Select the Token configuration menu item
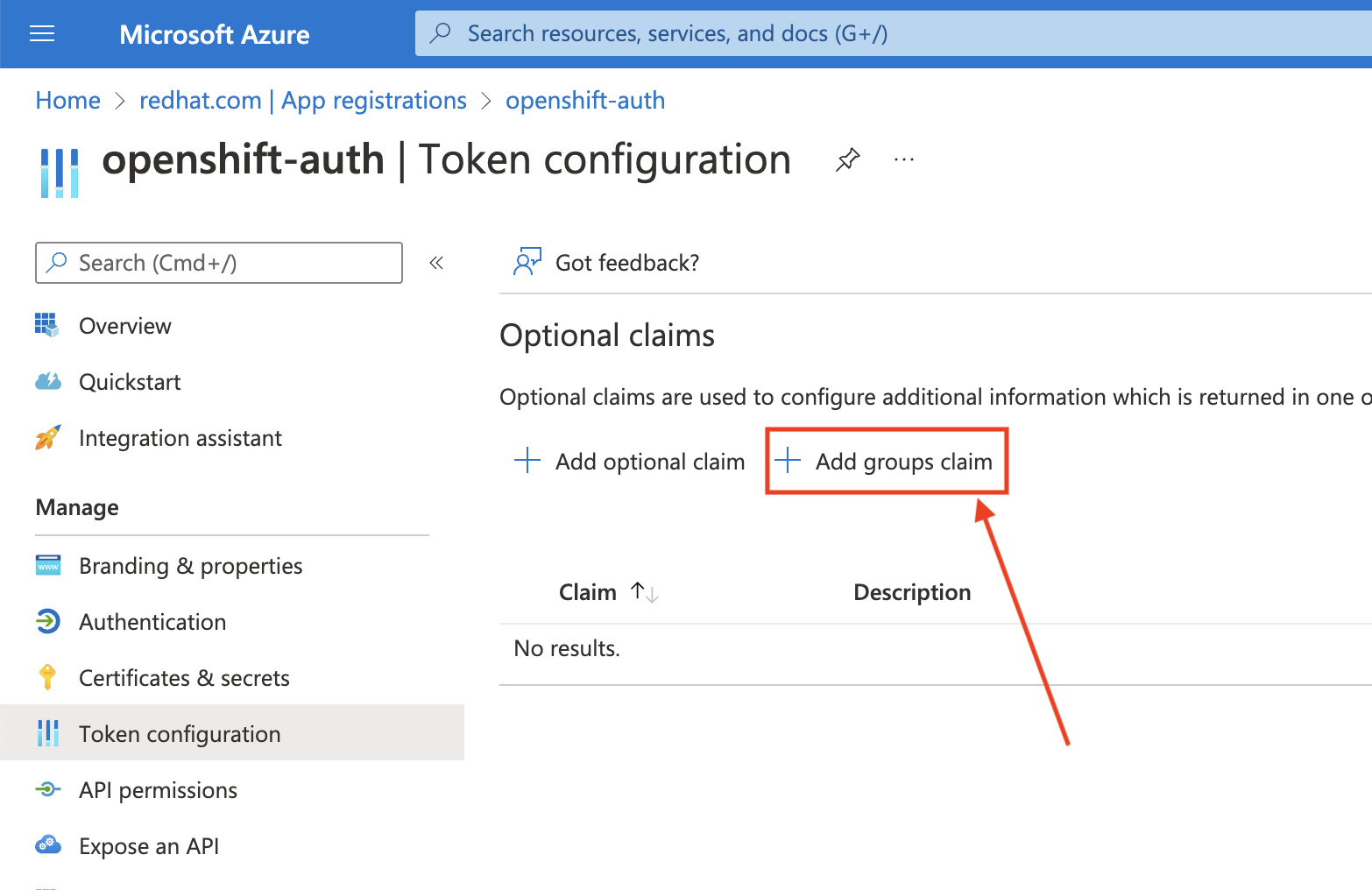The width and height of the screenshot is (1372, 890). pyautogui.click(x=180, y=734)
